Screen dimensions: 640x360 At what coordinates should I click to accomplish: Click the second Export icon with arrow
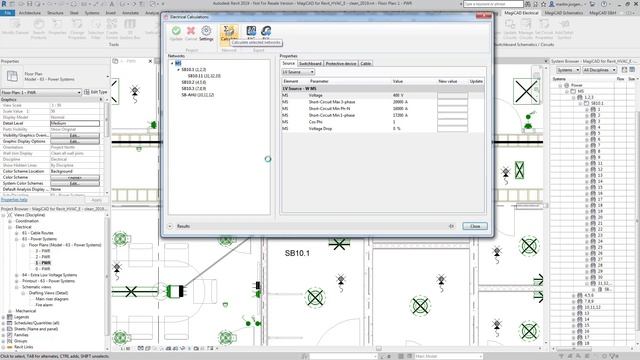(x=266, y=31)
